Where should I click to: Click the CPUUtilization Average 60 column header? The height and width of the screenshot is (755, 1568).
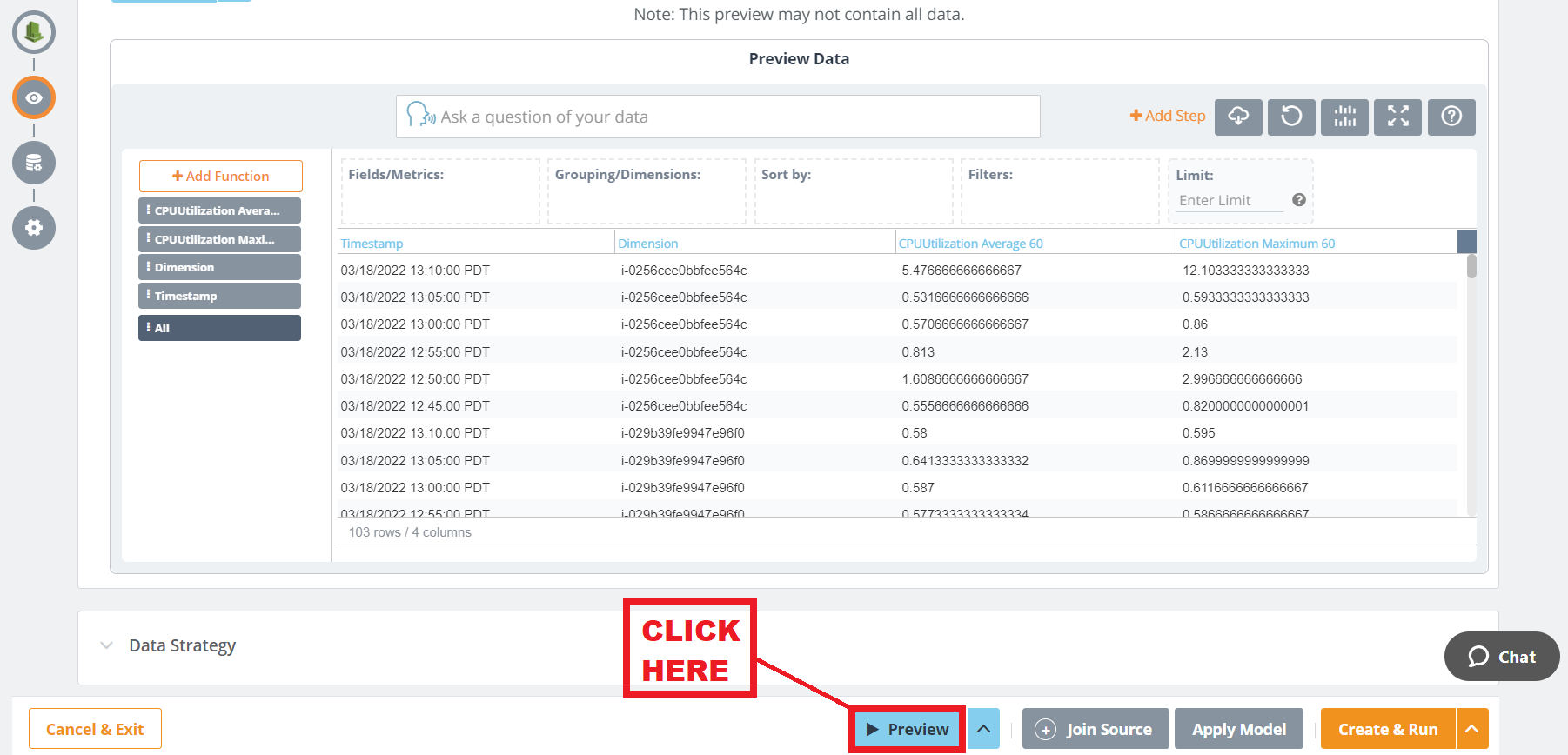coord(970,244)
